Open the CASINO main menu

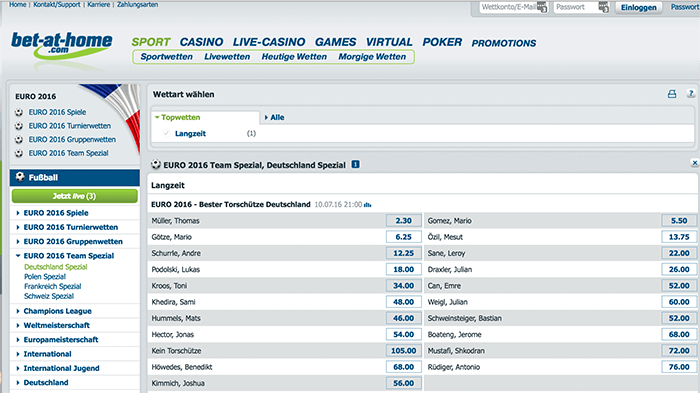[x=201, y=42]
